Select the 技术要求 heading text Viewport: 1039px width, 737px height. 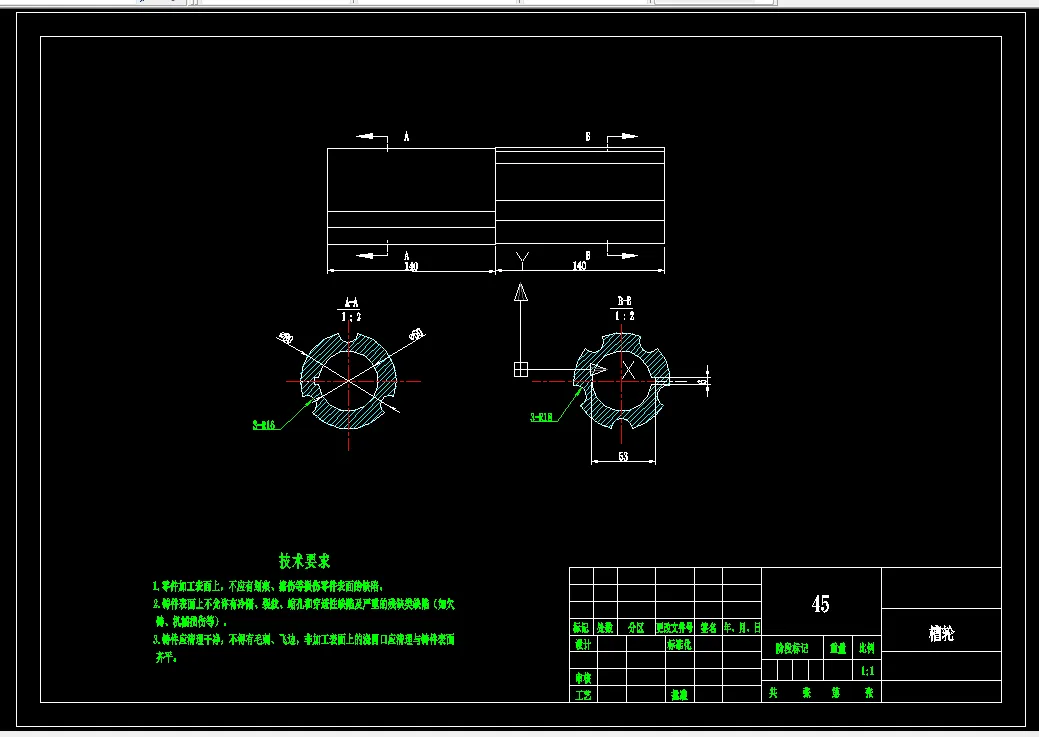[304, 561]
